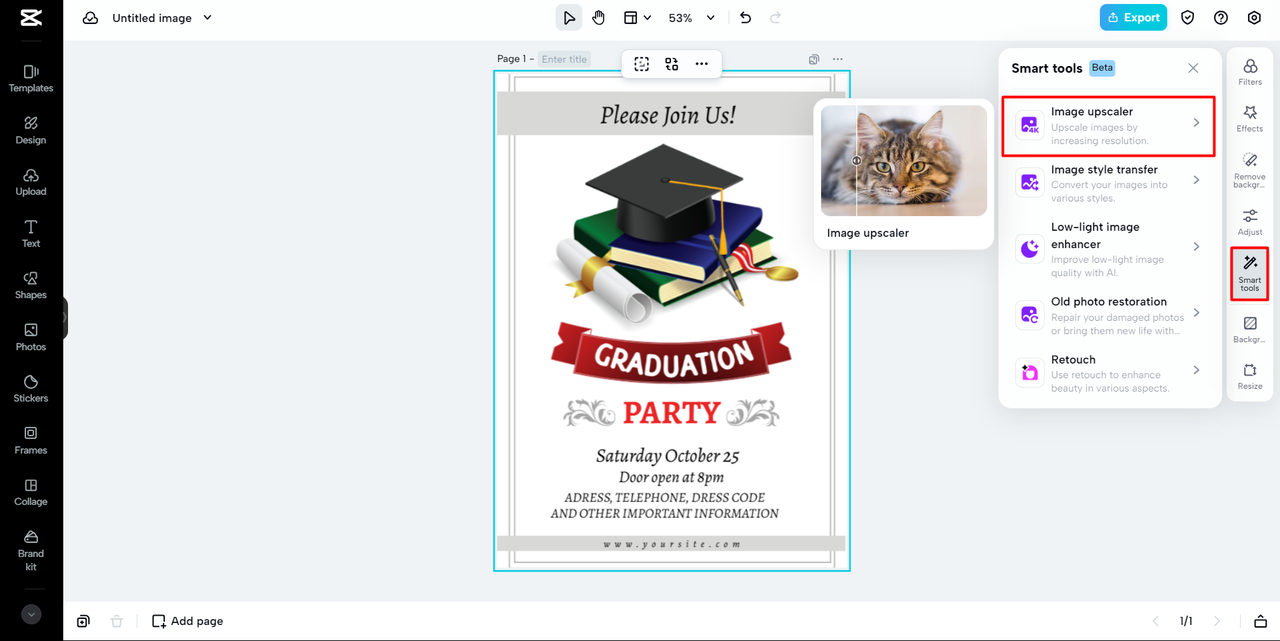Expand more sidebar items chevron
Image resolution: width=1280 pixels, height=641 pixels.
click(x=31, y=614)
